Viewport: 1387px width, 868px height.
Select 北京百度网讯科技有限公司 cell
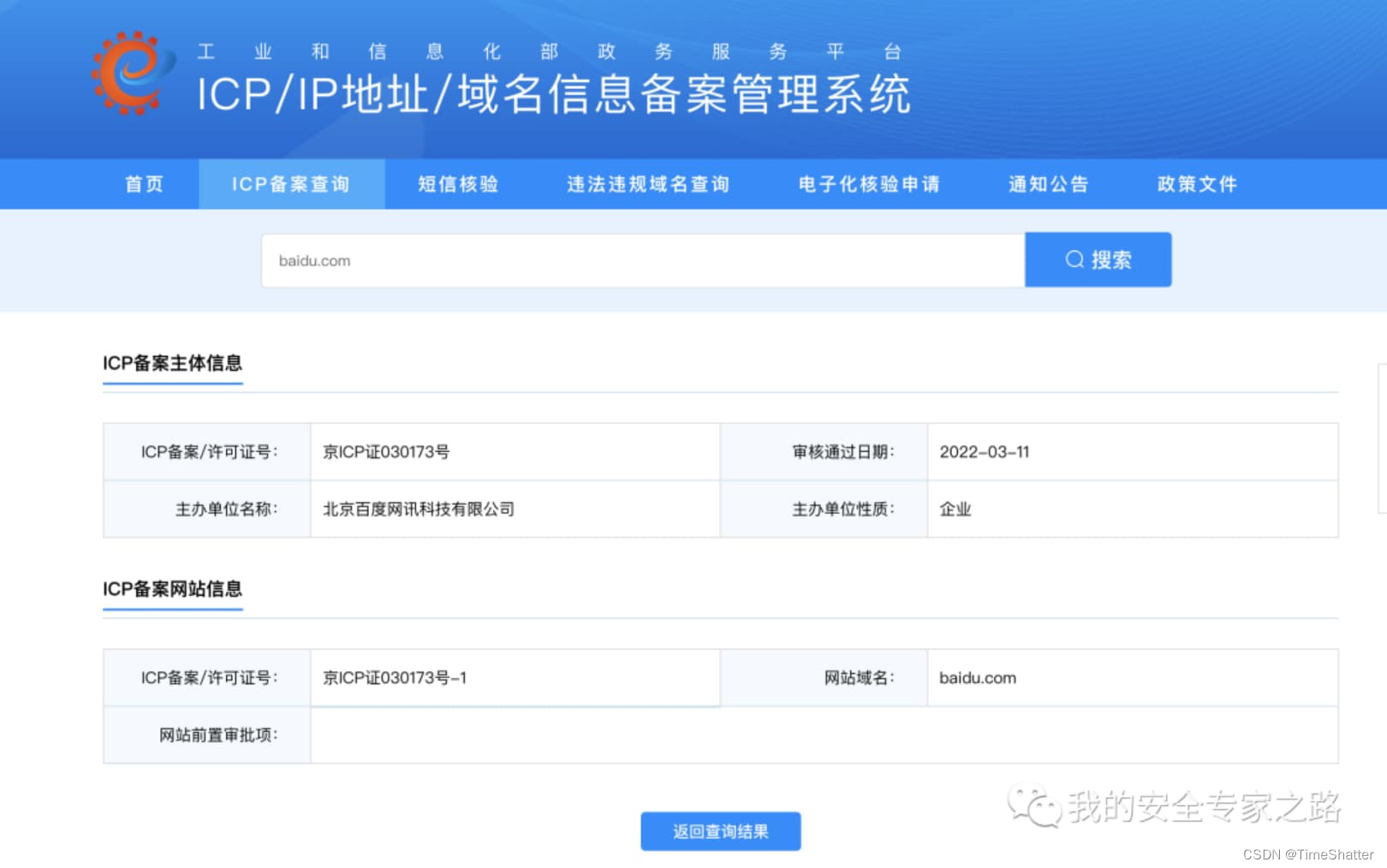point(515,509)
